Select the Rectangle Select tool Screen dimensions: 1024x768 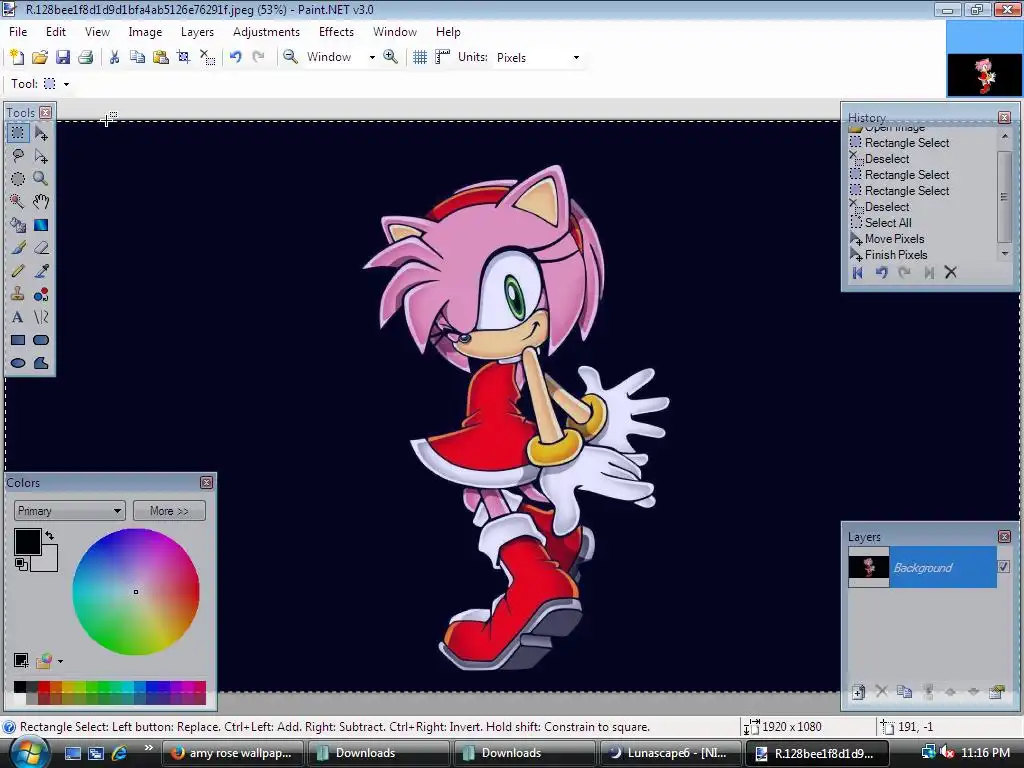18,133
